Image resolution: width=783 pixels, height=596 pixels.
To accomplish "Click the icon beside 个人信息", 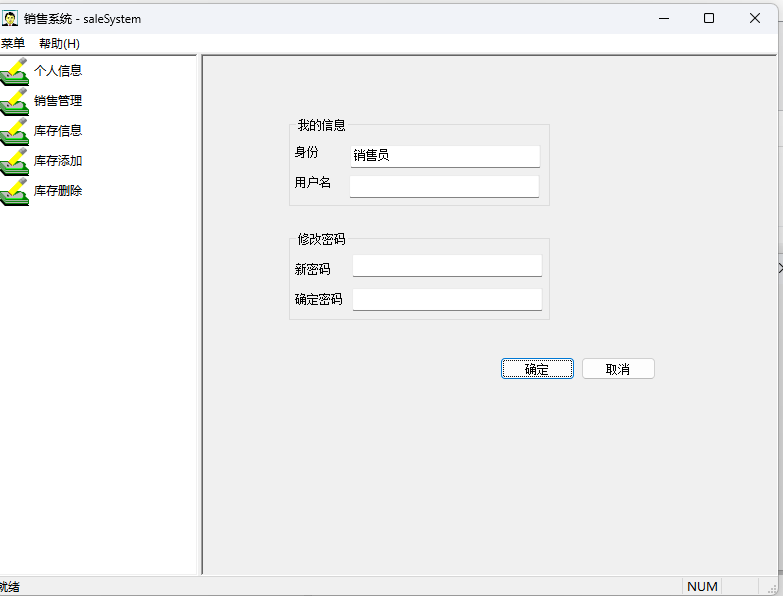I will point(14,71).
